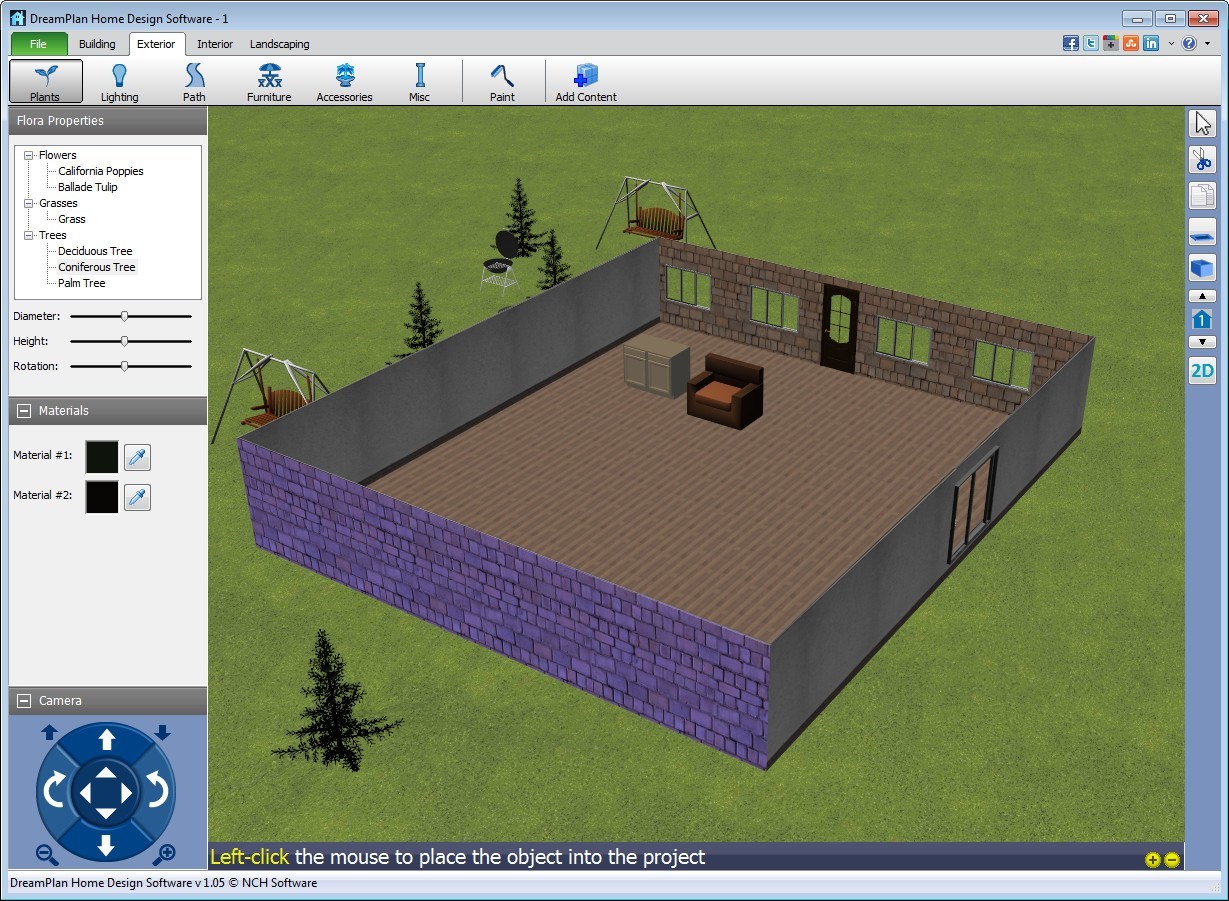Collapse the Flowers tree node
This screenshot has height=901, width=1229.
tap(29, 155)
